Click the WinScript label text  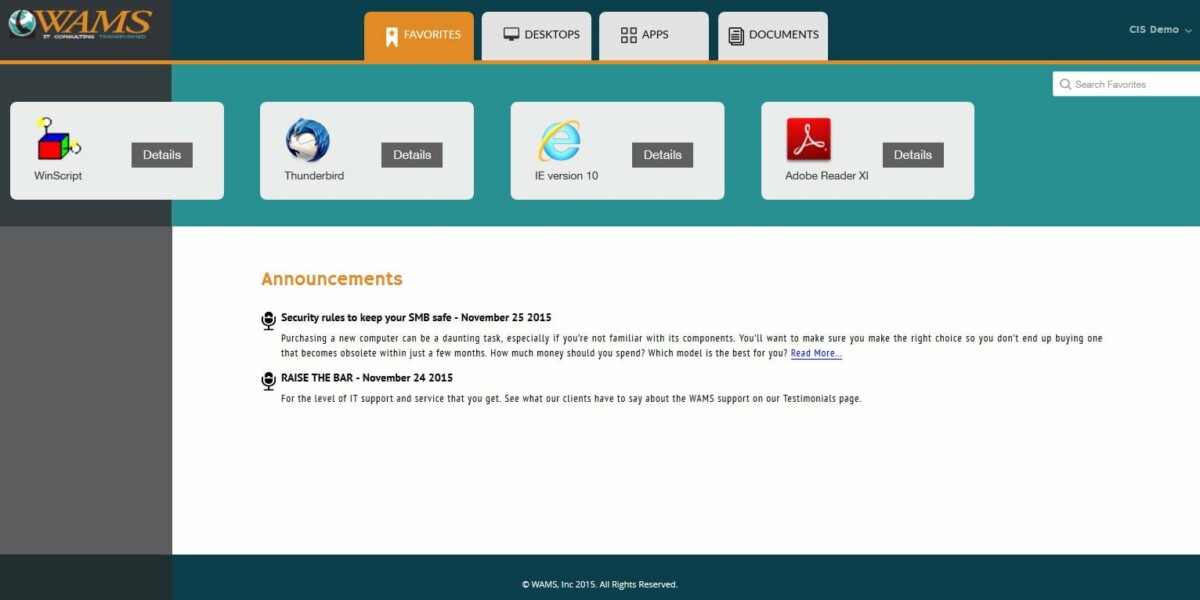coord(58,176)
